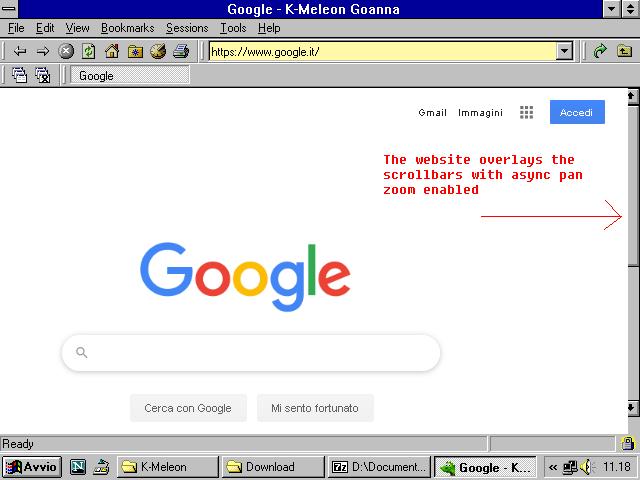Click the Google logo image
Image resolution: width=640 pixels, height=480 pixels.
click(245, 277)
